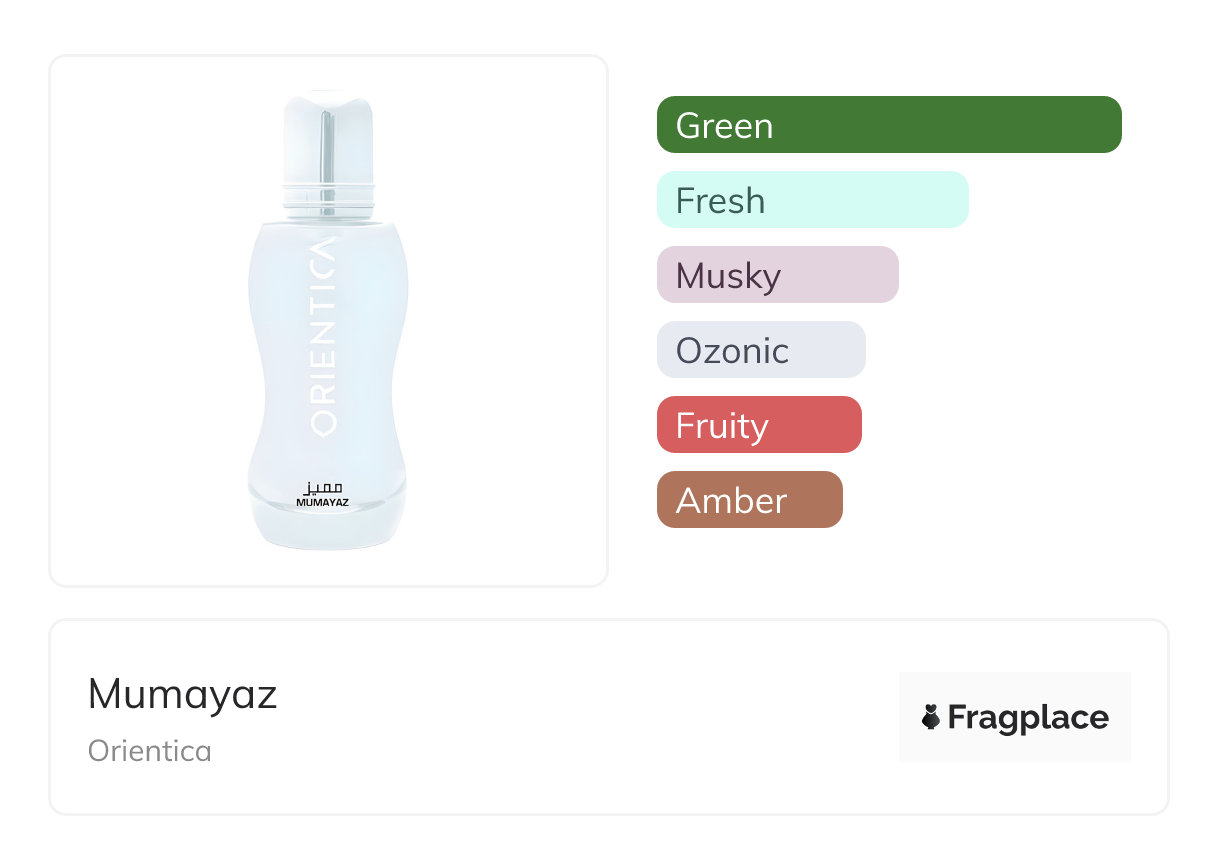Click the Fragplace logo icon

tap(931, 717)
